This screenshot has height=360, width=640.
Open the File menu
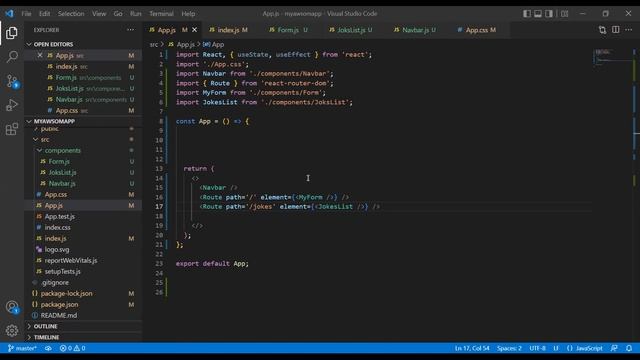click(26, 13)
